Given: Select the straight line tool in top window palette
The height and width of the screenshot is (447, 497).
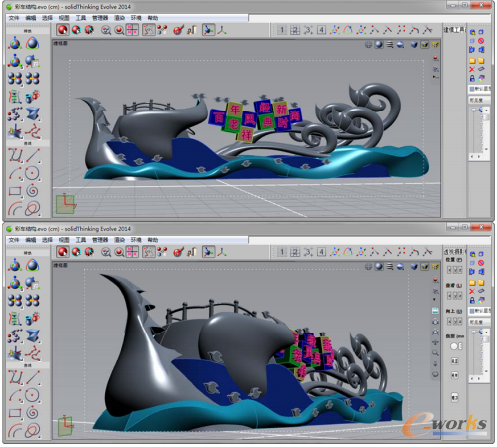Looking at the screenshot, I should pos(33,156).
